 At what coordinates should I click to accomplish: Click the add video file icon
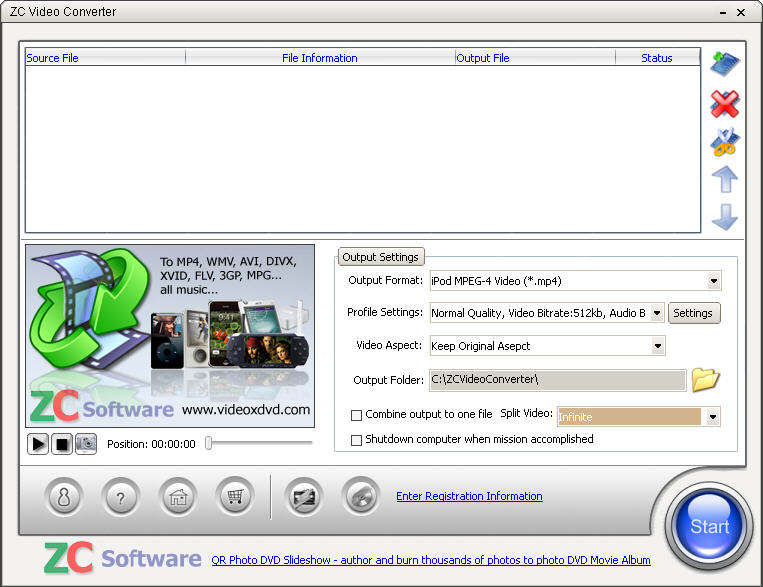pyautogui.click(x=724, y=63)
